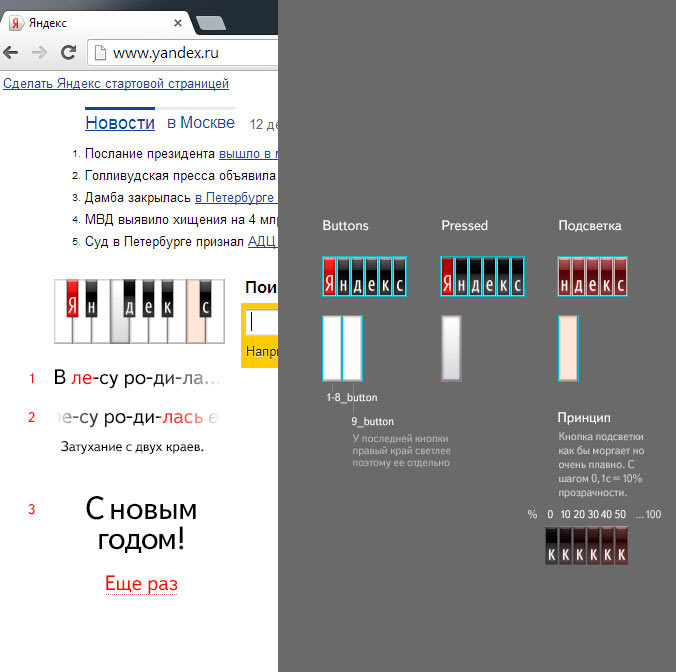Play the black к piano key on page
The width and height of the screenshot is (676, 672).
click(167, 298)
